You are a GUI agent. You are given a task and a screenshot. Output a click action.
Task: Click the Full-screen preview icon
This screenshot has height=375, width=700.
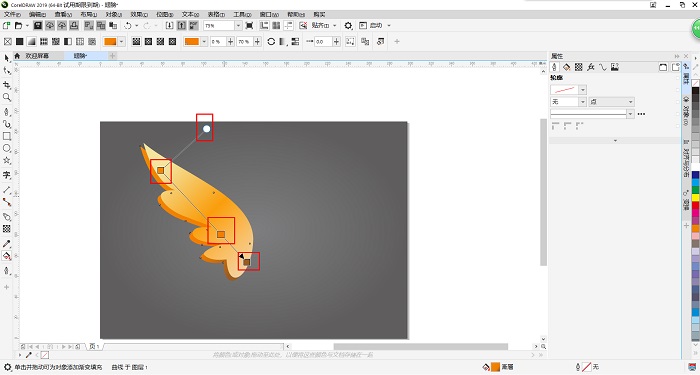pos(250,25)
